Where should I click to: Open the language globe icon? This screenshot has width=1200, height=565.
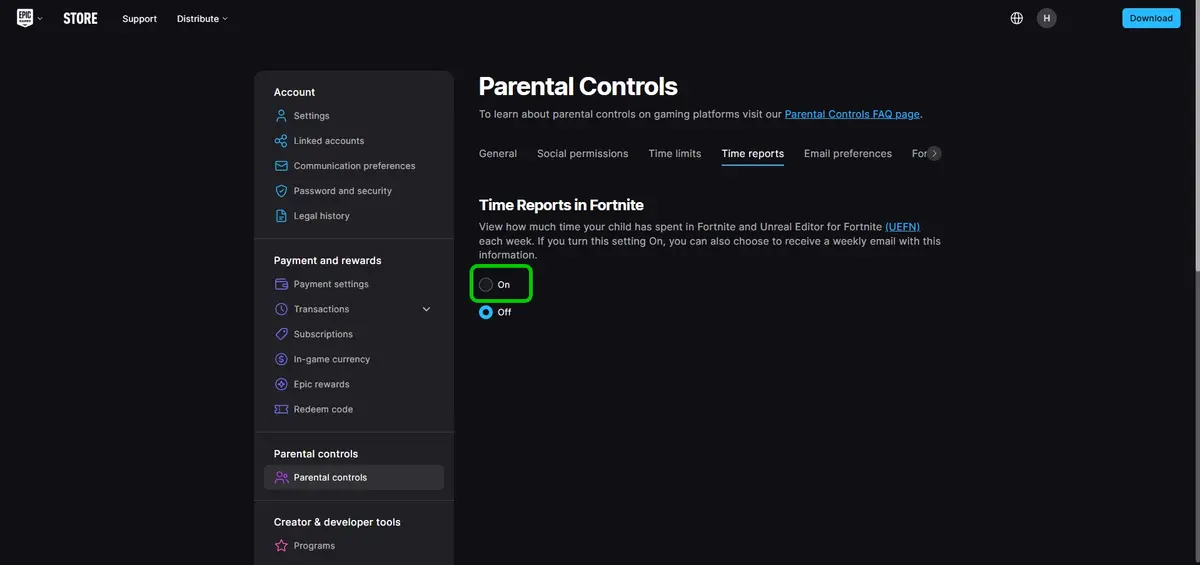click(x=1017, y=18)
